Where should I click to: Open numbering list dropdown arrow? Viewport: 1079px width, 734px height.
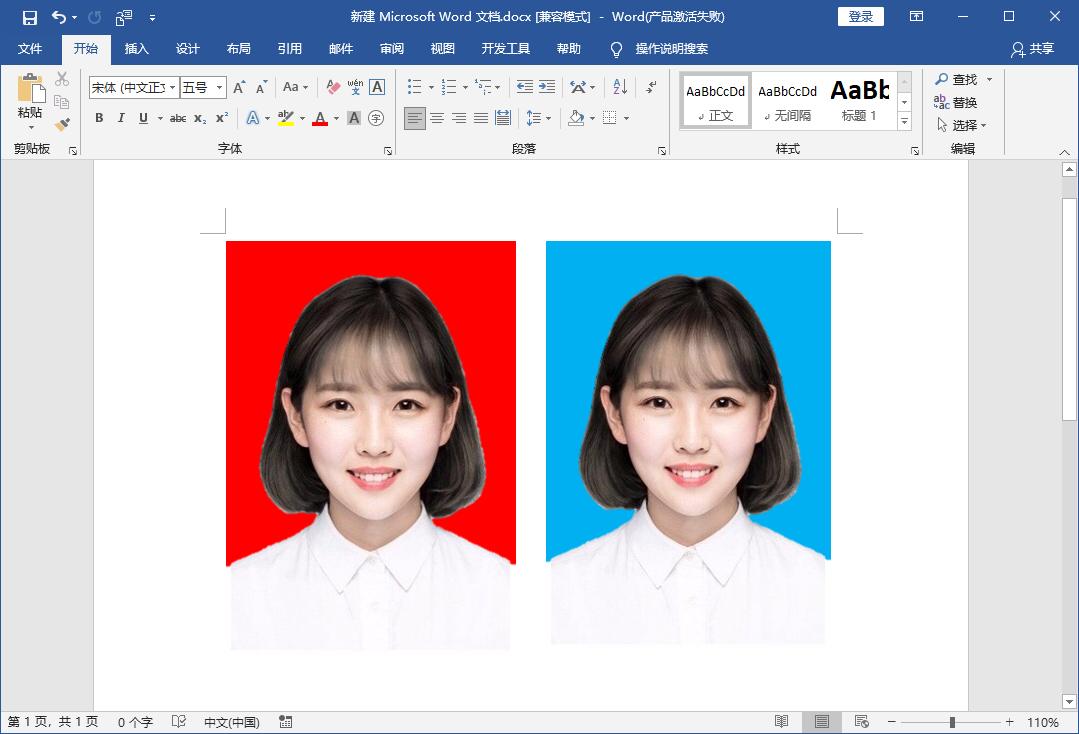[x=465, y=87]
